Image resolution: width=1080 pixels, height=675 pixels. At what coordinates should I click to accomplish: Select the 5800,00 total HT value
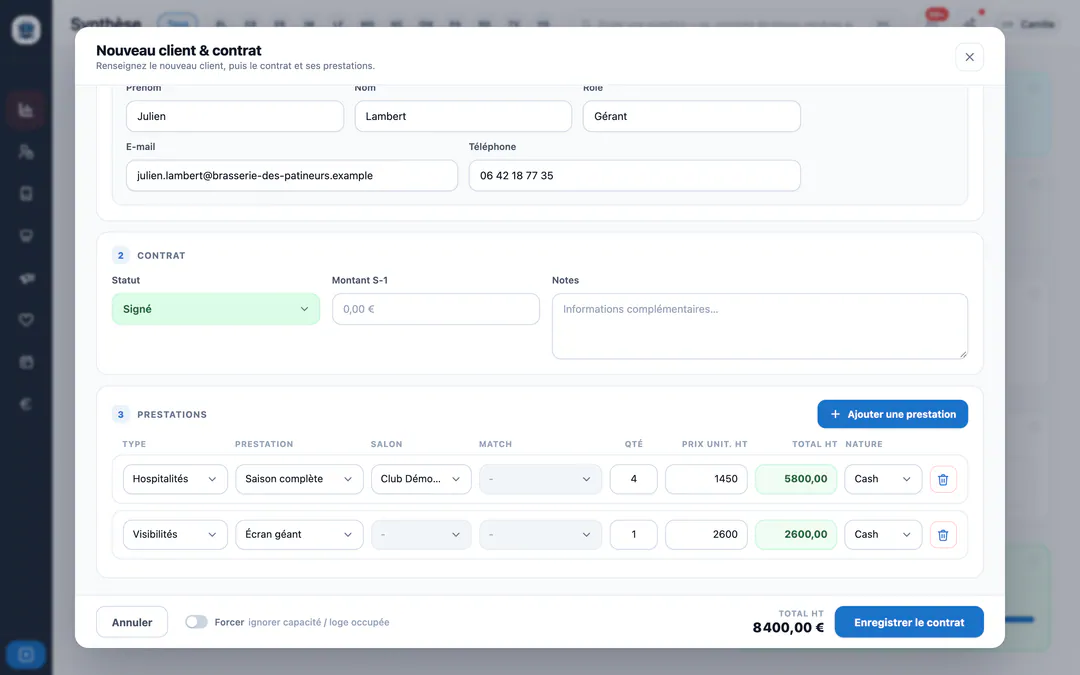[796, 479]
